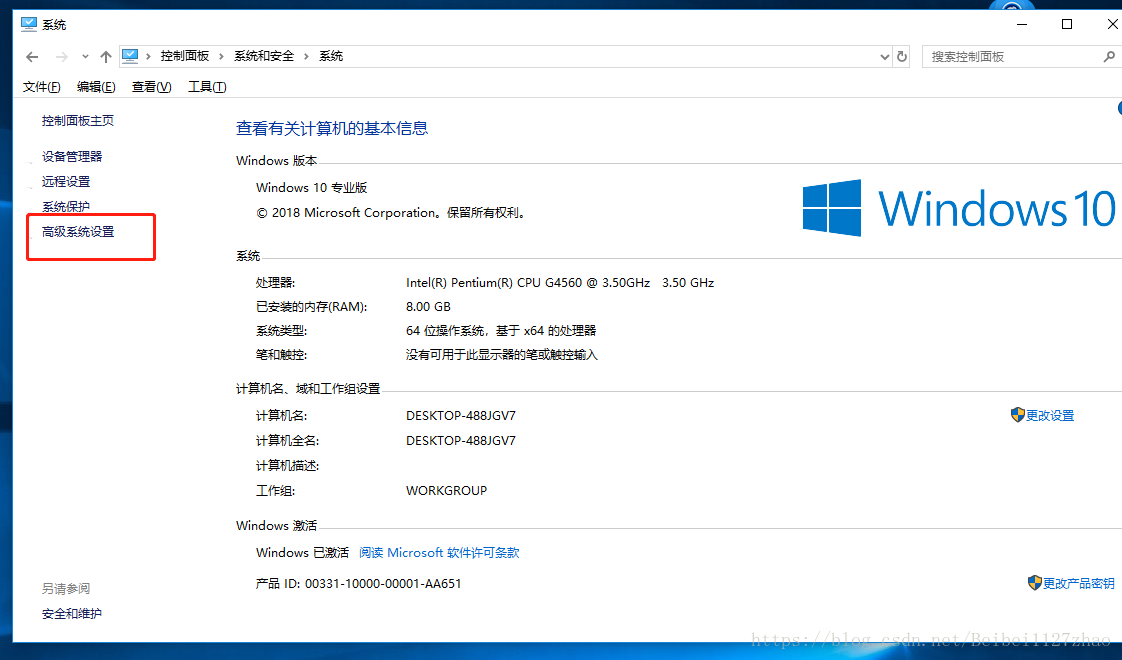The image size is (1122, 660).
Task: Click 更改设置 for computer name
Action: [1050, 416]
